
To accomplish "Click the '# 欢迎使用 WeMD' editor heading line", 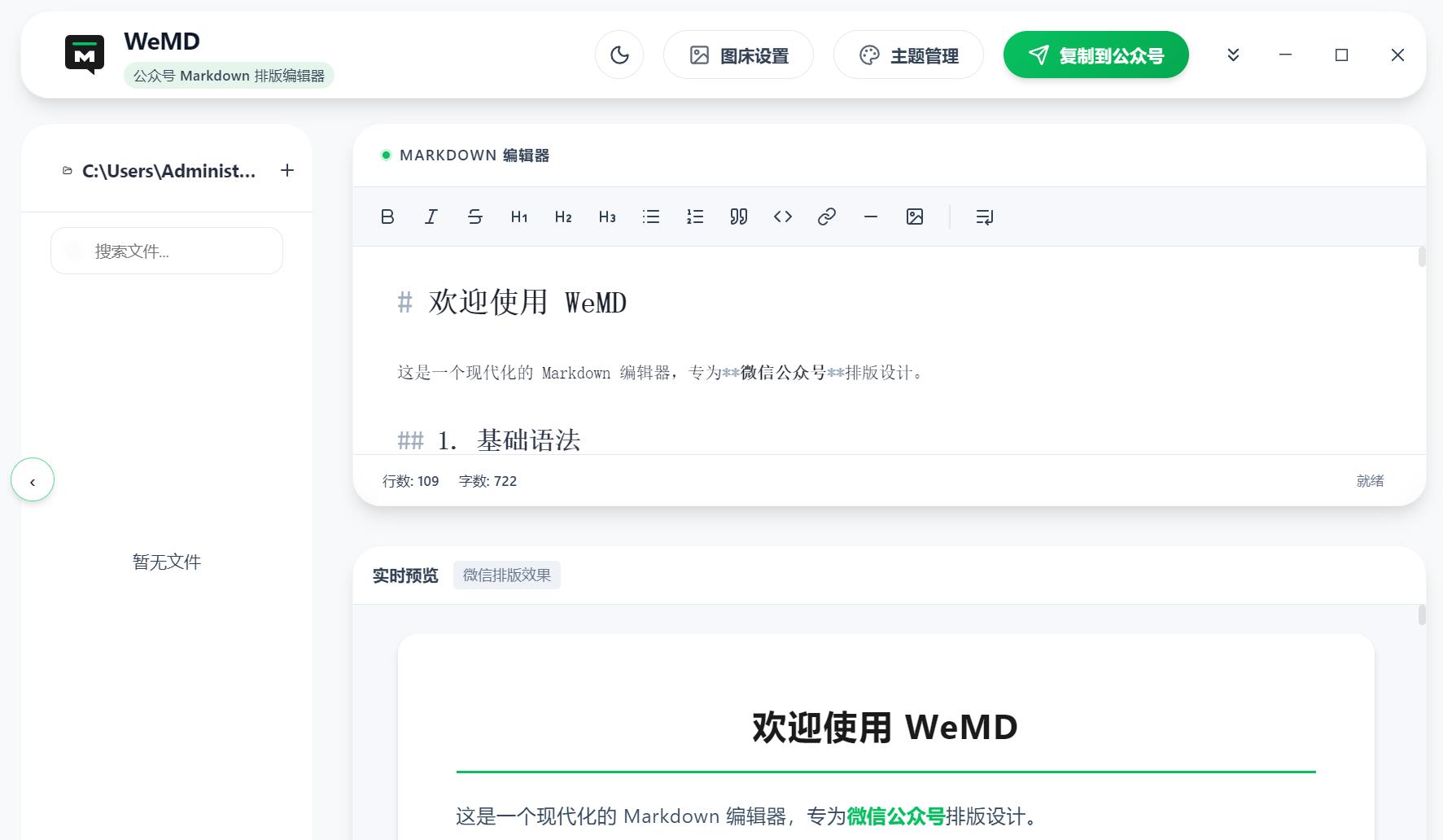I will click(512, 303).
